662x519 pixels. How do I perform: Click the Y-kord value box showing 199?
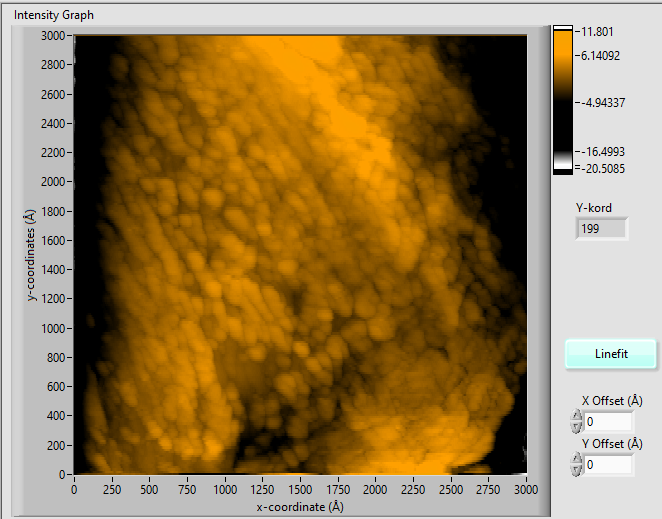point(602,229)
